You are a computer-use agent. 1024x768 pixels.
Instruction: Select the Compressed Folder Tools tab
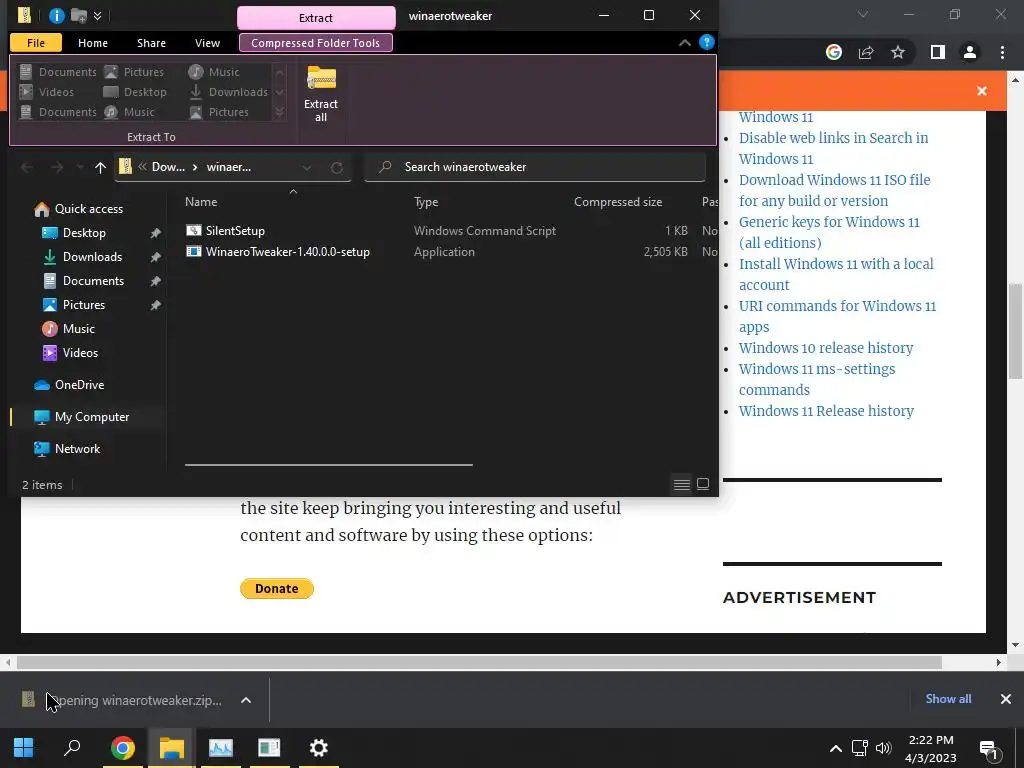point(315,43)
